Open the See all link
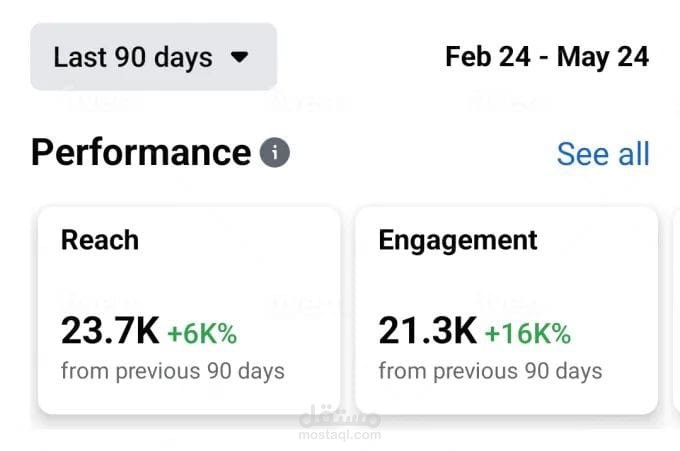The image size is (680, 451). click(x=602, y=154)
